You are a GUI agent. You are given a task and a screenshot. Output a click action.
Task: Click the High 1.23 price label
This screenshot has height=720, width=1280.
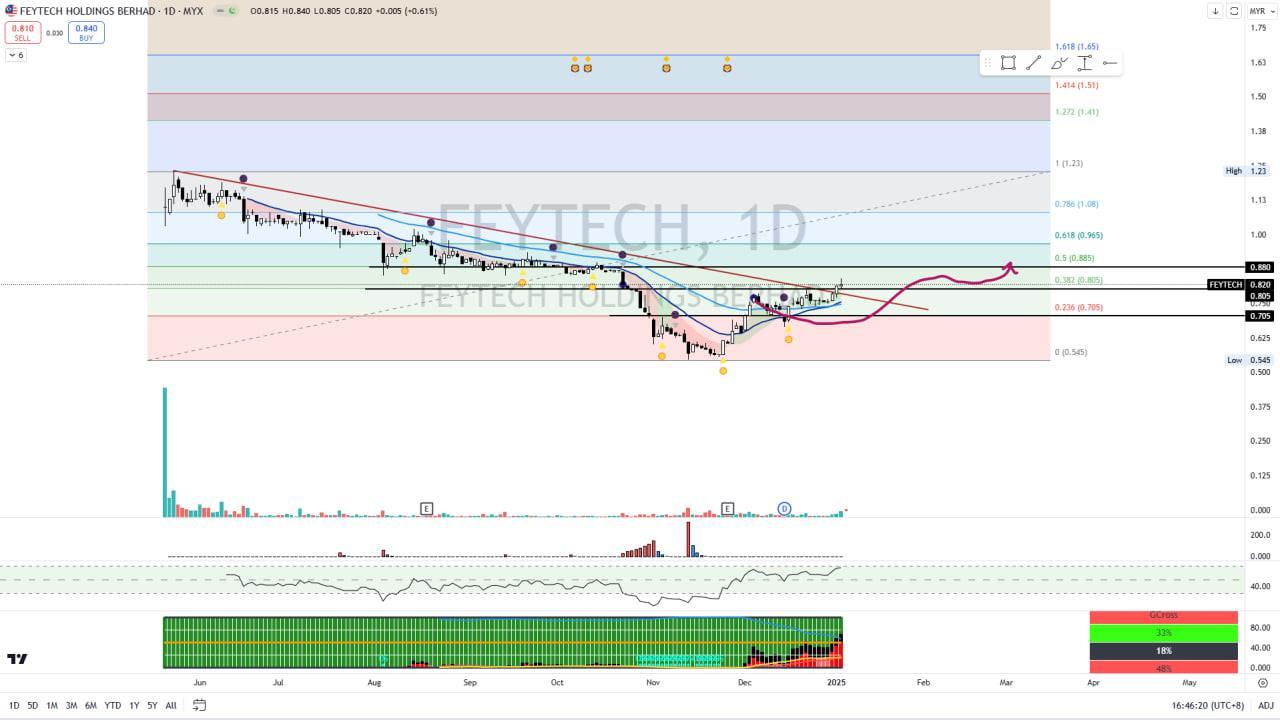1248,171
